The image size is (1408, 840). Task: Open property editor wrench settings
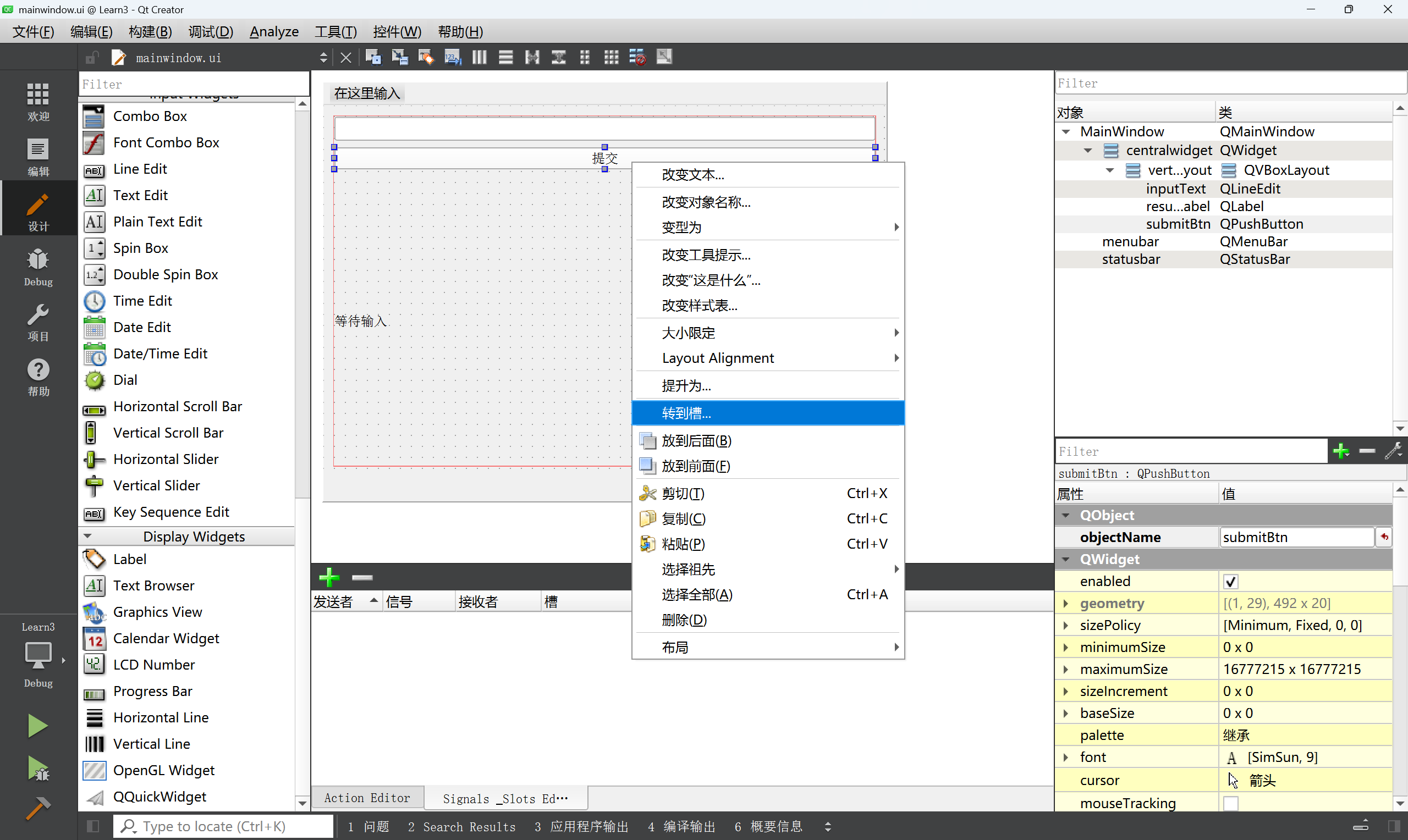1393,451
